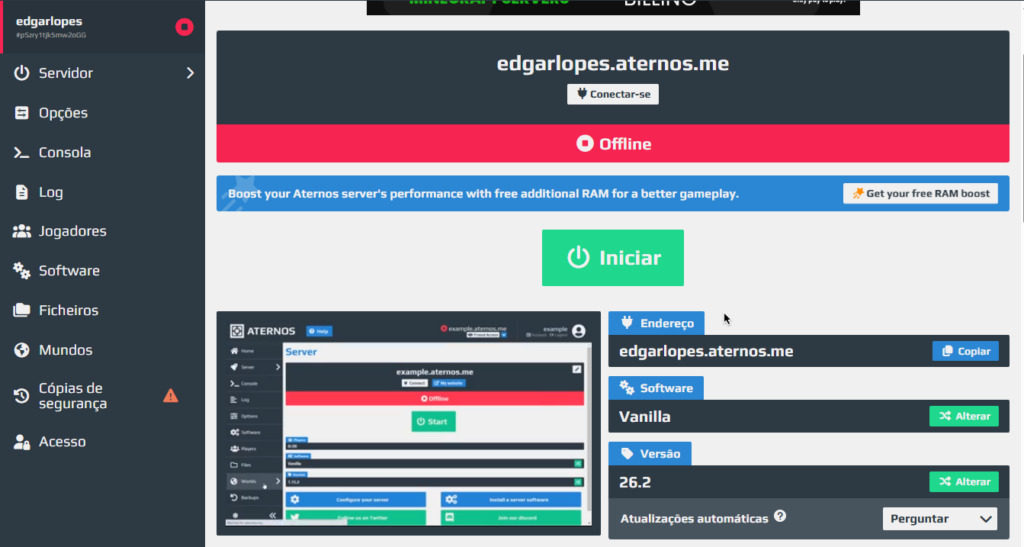The width and height of the screenshot is (1024, 547).
Task: Click Alterar beside version 26.2
Action: pyautogui.click(x=964, y=482)
